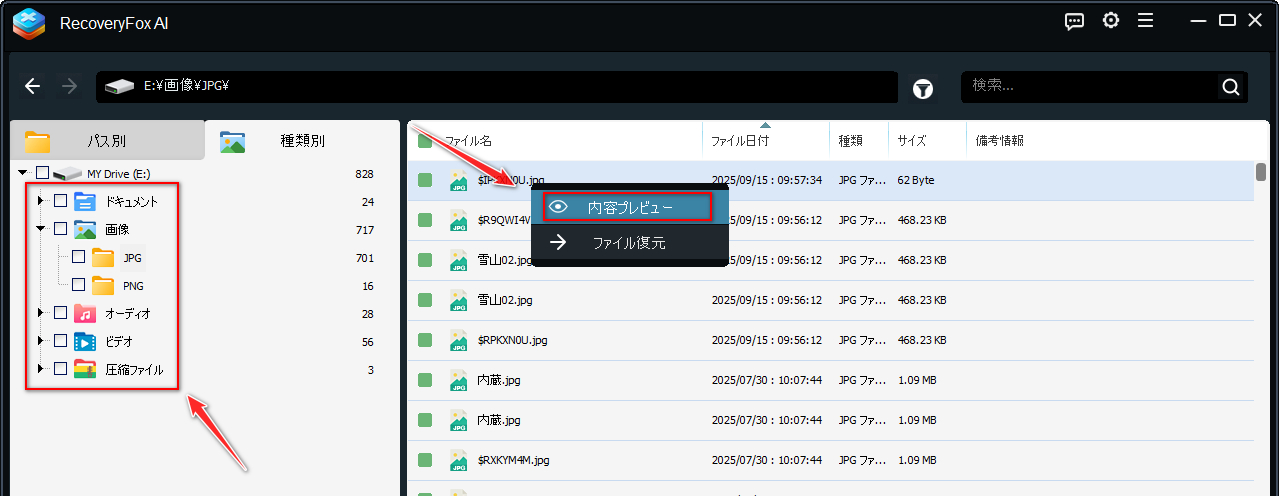Expand the オーディオ tree node
1279x496 pixels.
click(x=41, y=313)
